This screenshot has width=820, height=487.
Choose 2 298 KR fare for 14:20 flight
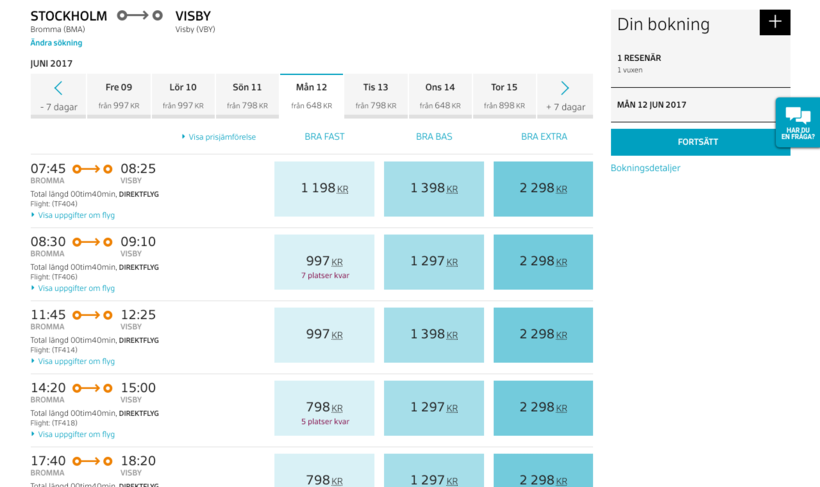pos(543,408)
